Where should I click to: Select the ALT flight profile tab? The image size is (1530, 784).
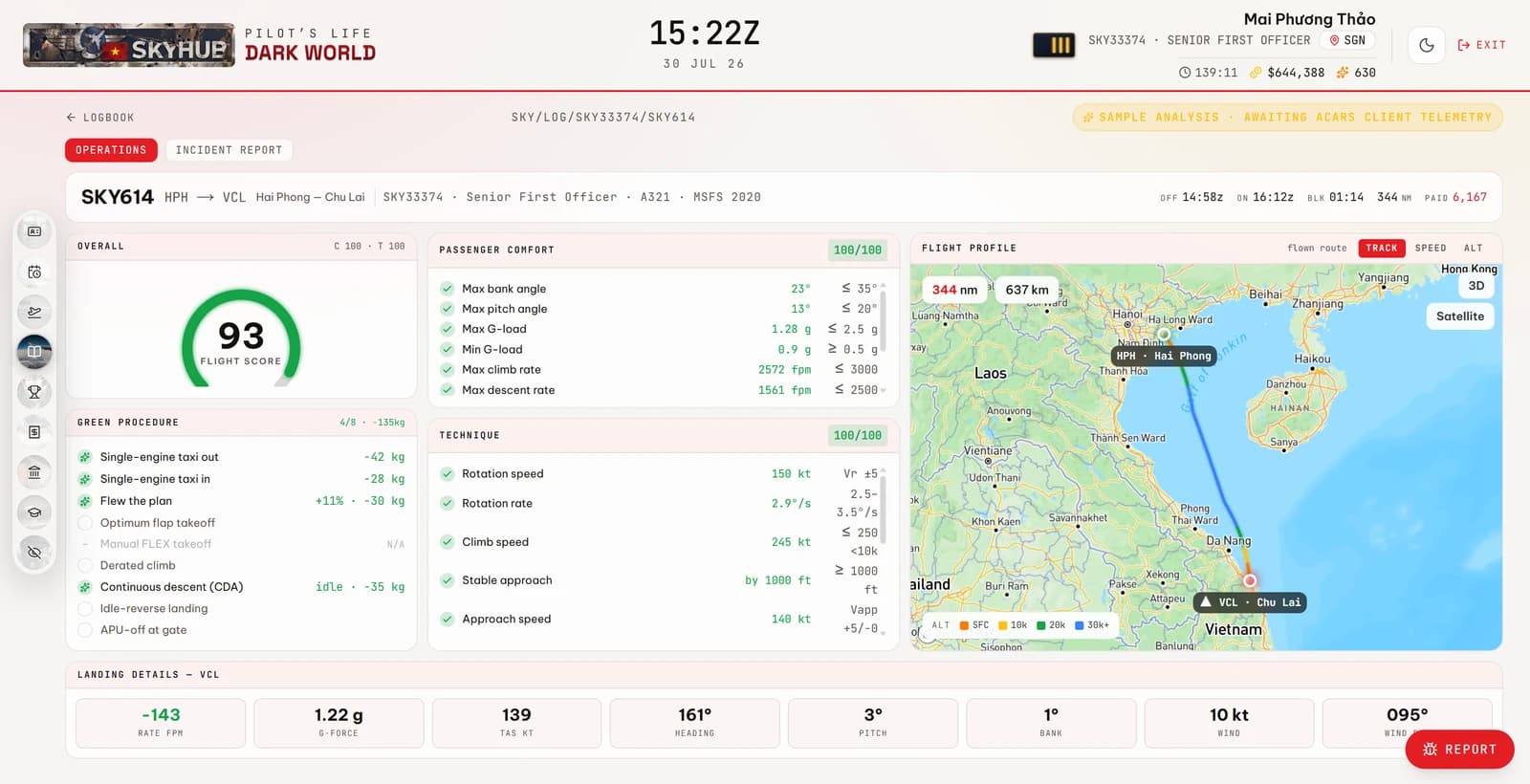[1474, 248]
